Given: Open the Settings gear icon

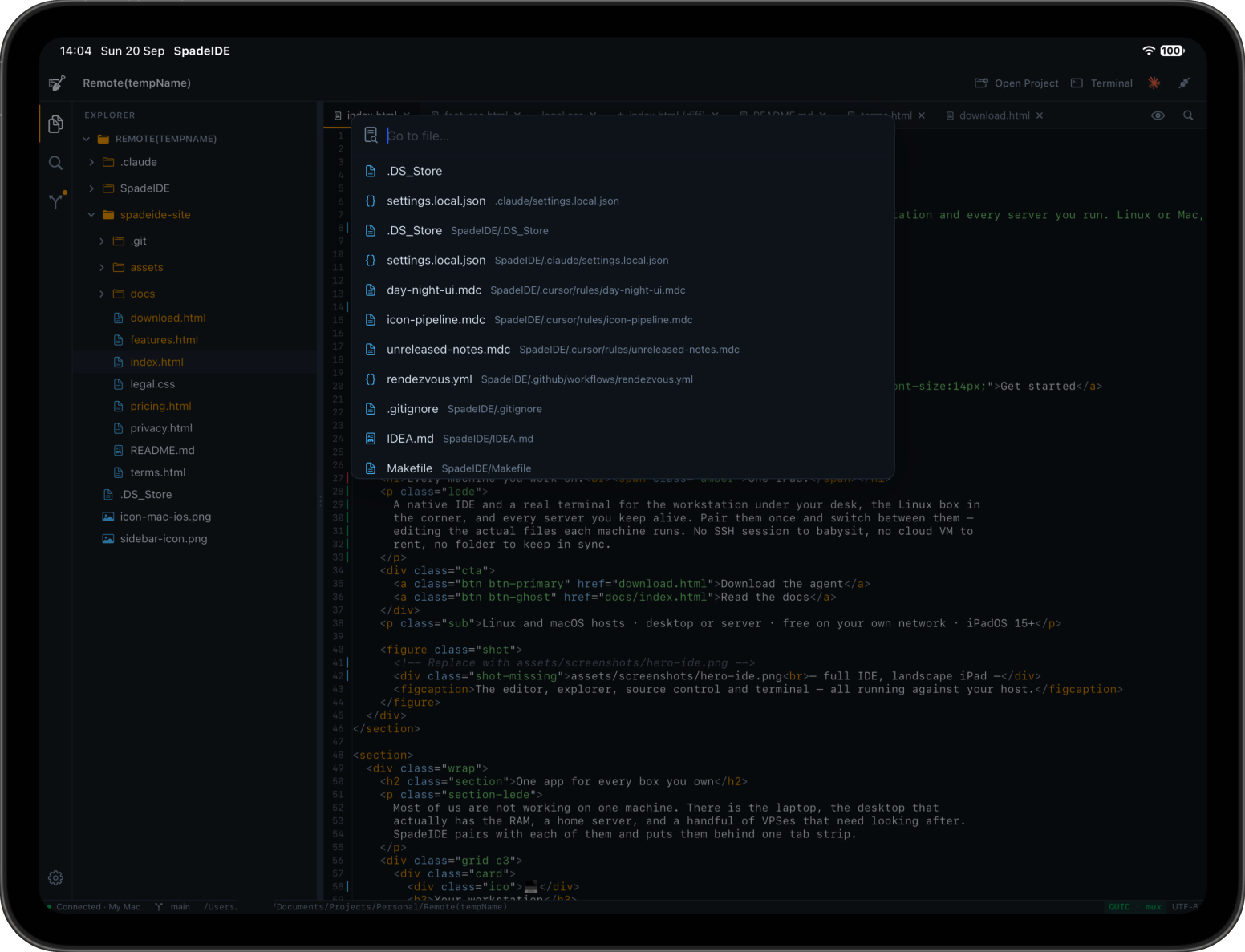Looking at the screenshot, I should tap(55, 877).
